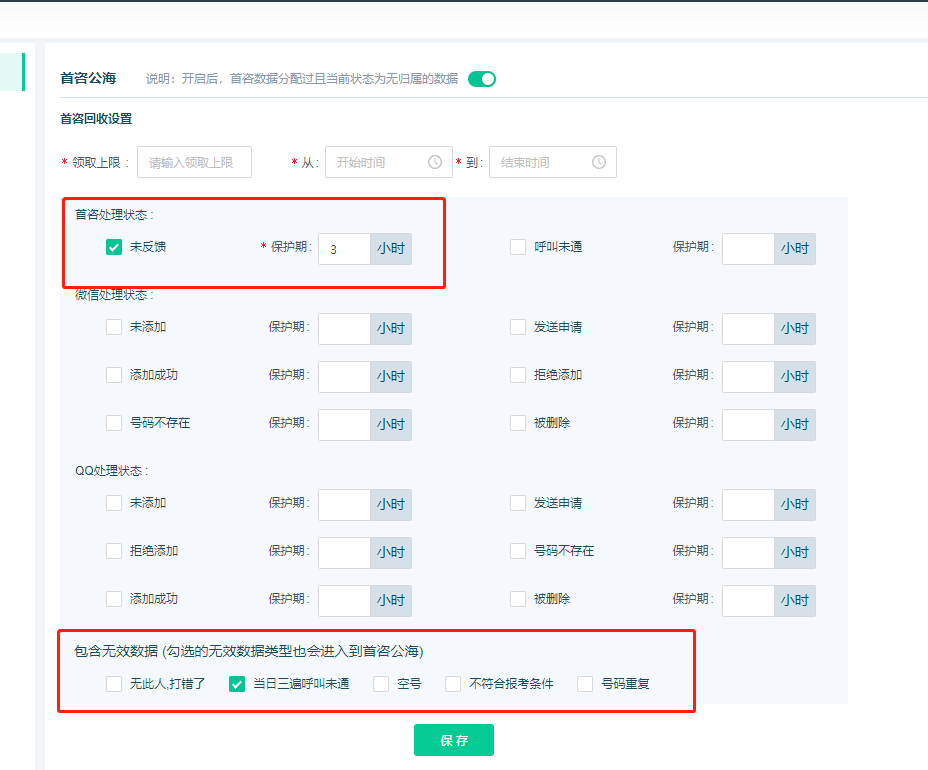Click the 保存 button
928x770 pixels.
[x=453, y=740]
